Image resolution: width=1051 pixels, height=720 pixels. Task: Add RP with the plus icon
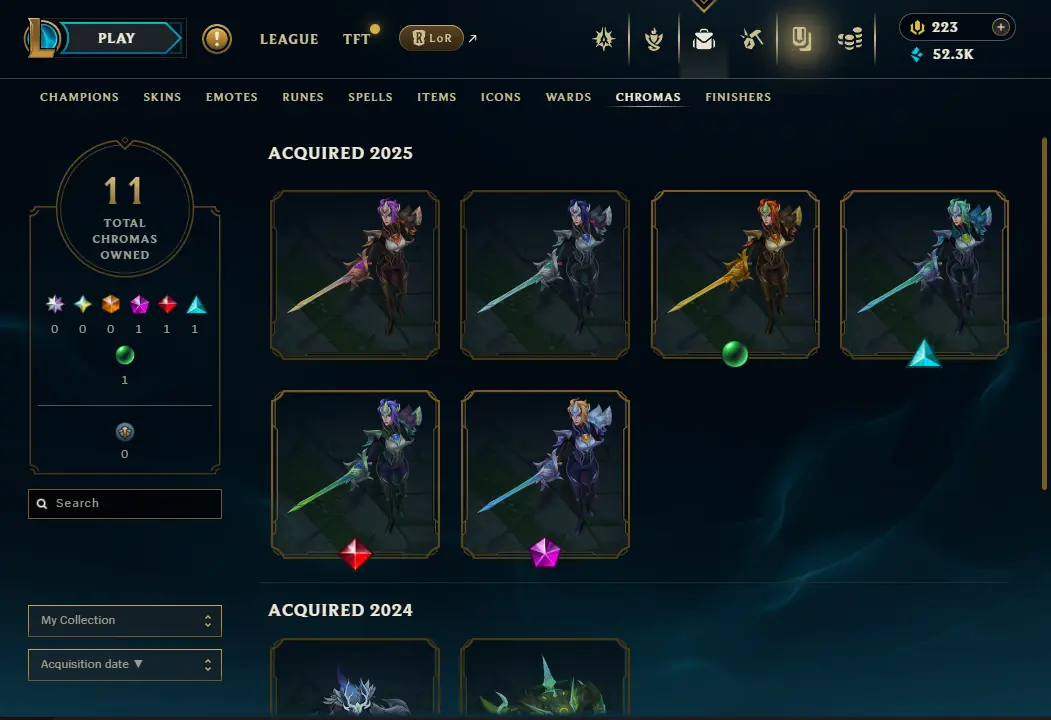tap(1001, 27)
